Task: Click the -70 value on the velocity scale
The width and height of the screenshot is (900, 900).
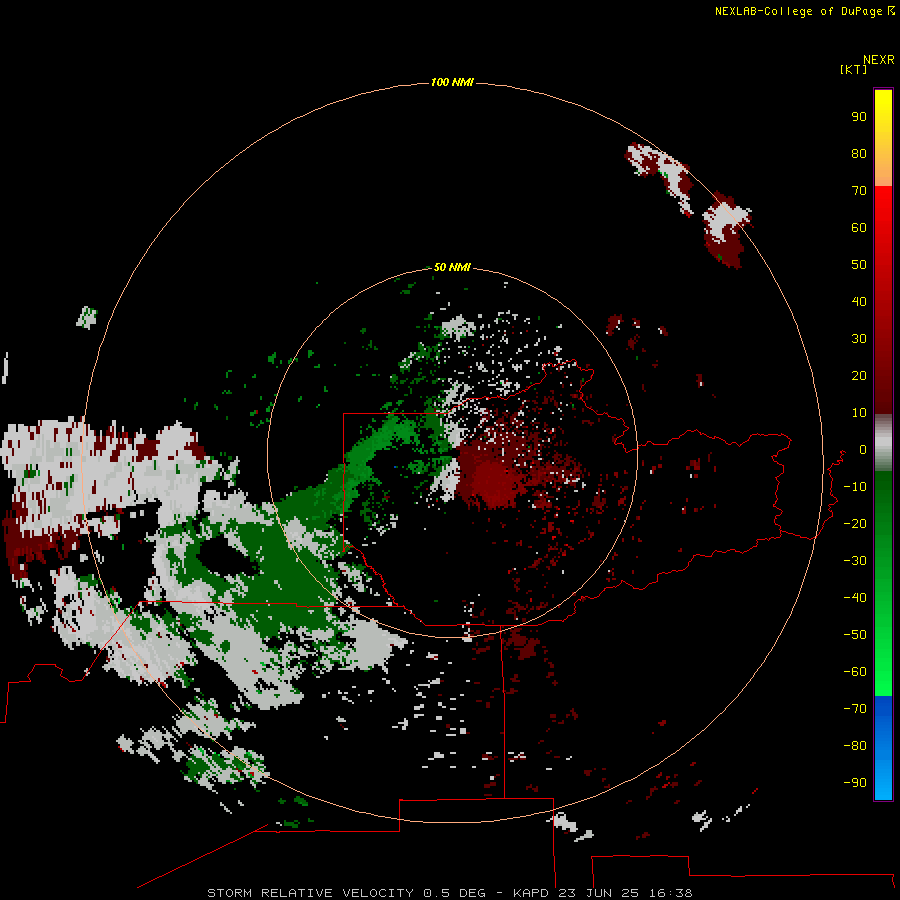Action: [855, 708]
